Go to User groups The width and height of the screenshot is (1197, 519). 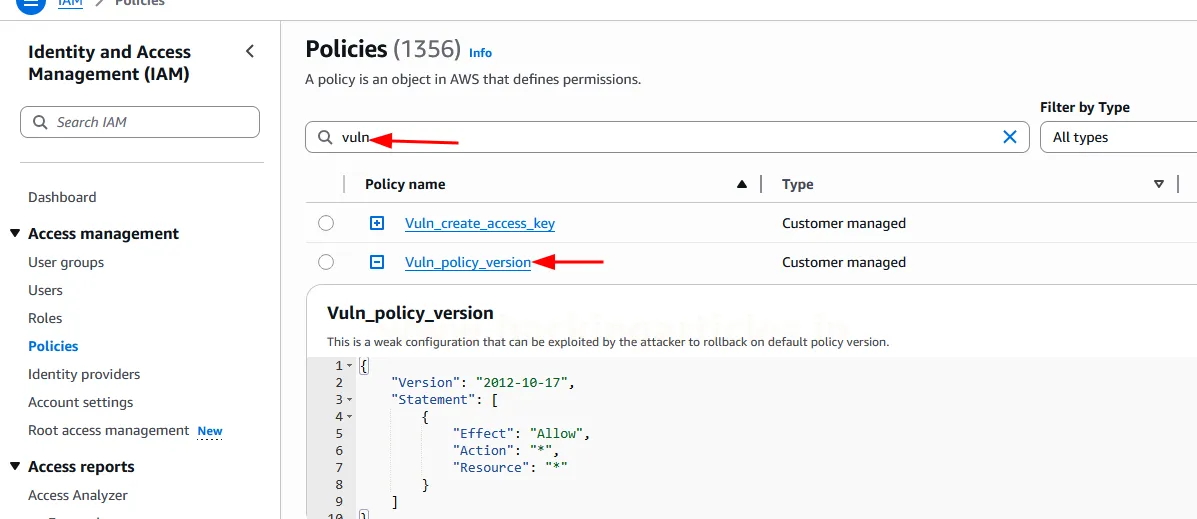(x=66, y=262)
